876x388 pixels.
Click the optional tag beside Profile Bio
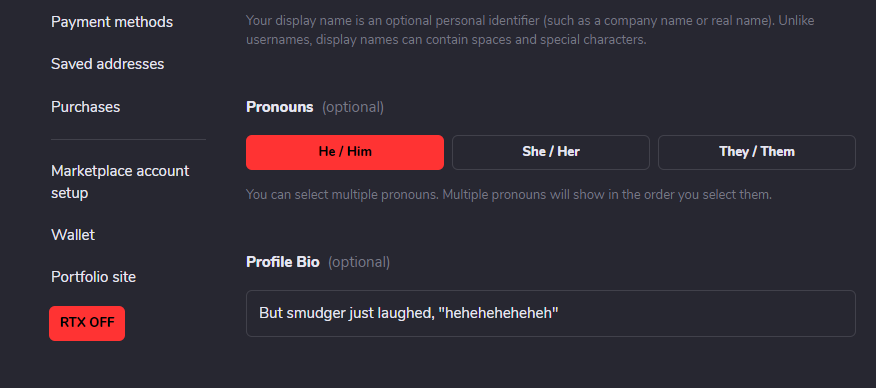pyautogui.click(x=359, y=262)
